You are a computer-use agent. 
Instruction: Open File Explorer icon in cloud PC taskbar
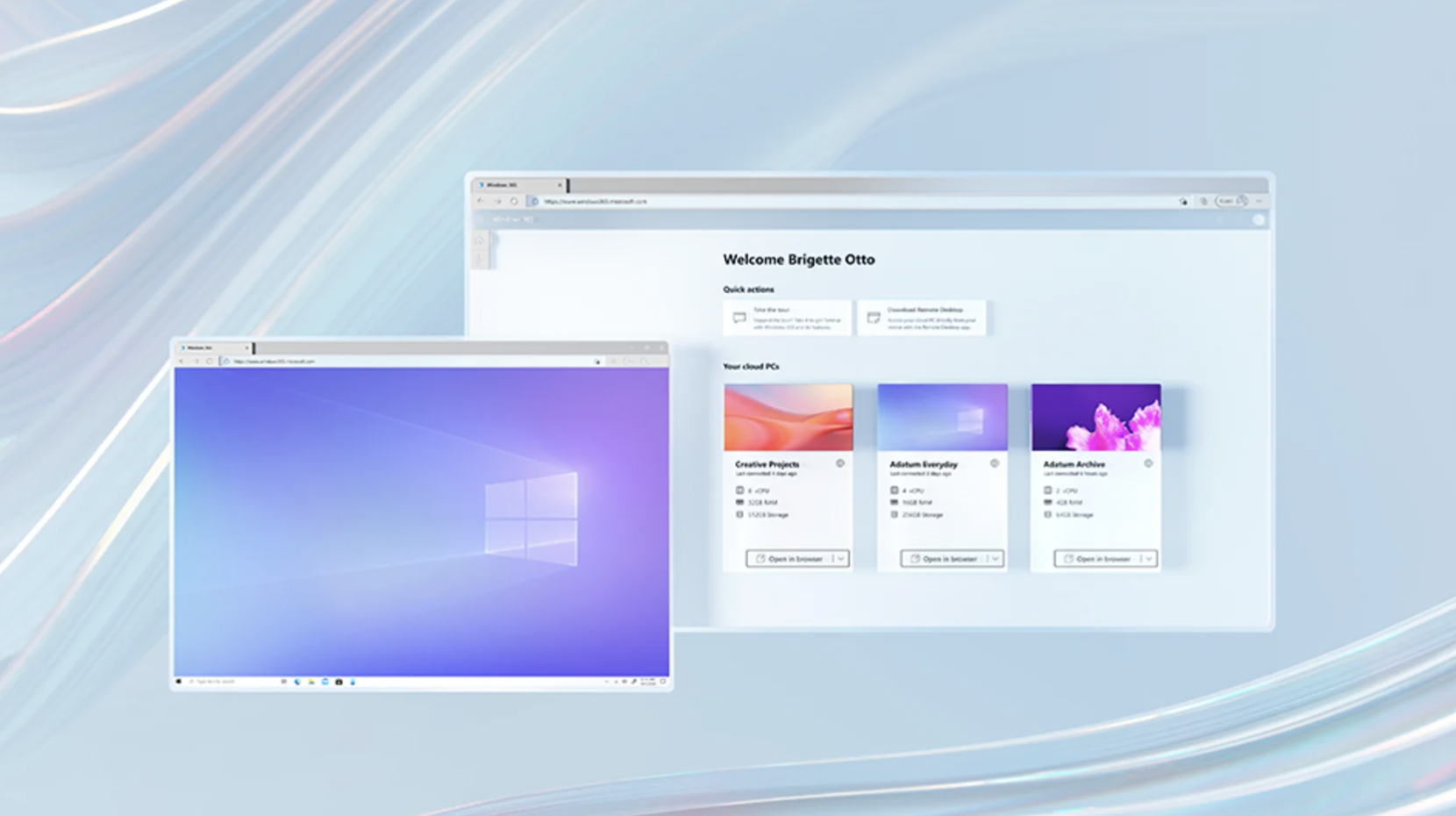click(310, 682)
